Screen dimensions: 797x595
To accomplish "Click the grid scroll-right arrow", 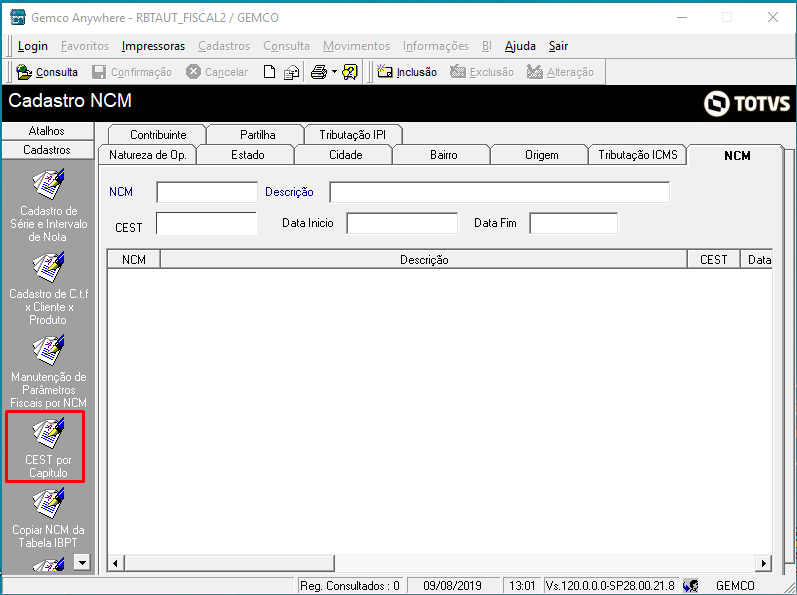I will pos(763,563).
